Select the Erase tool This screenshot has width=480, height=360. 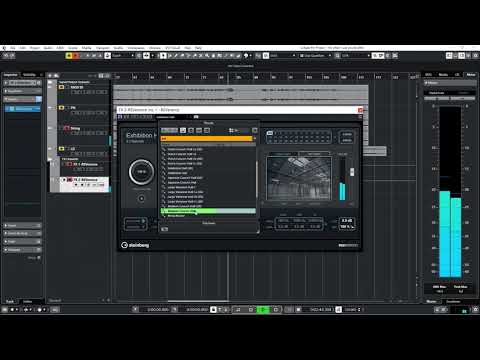(182, 56)
